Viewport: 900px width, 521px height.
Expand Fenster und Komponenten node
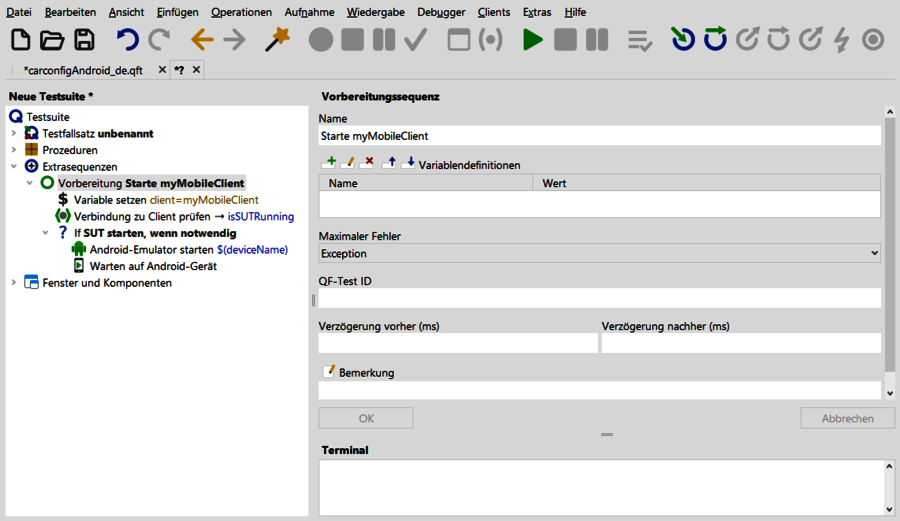14,283
